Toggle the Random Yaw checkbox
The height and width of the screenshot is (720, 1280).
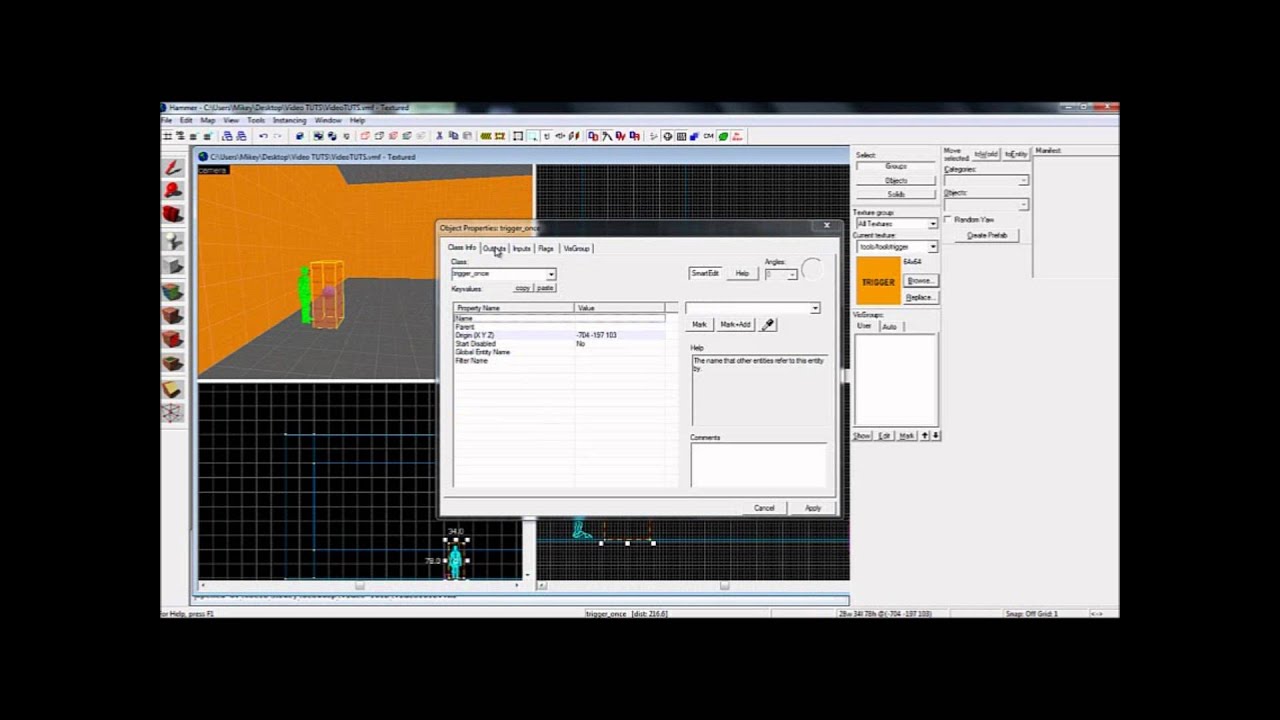(x=948, y=219)
